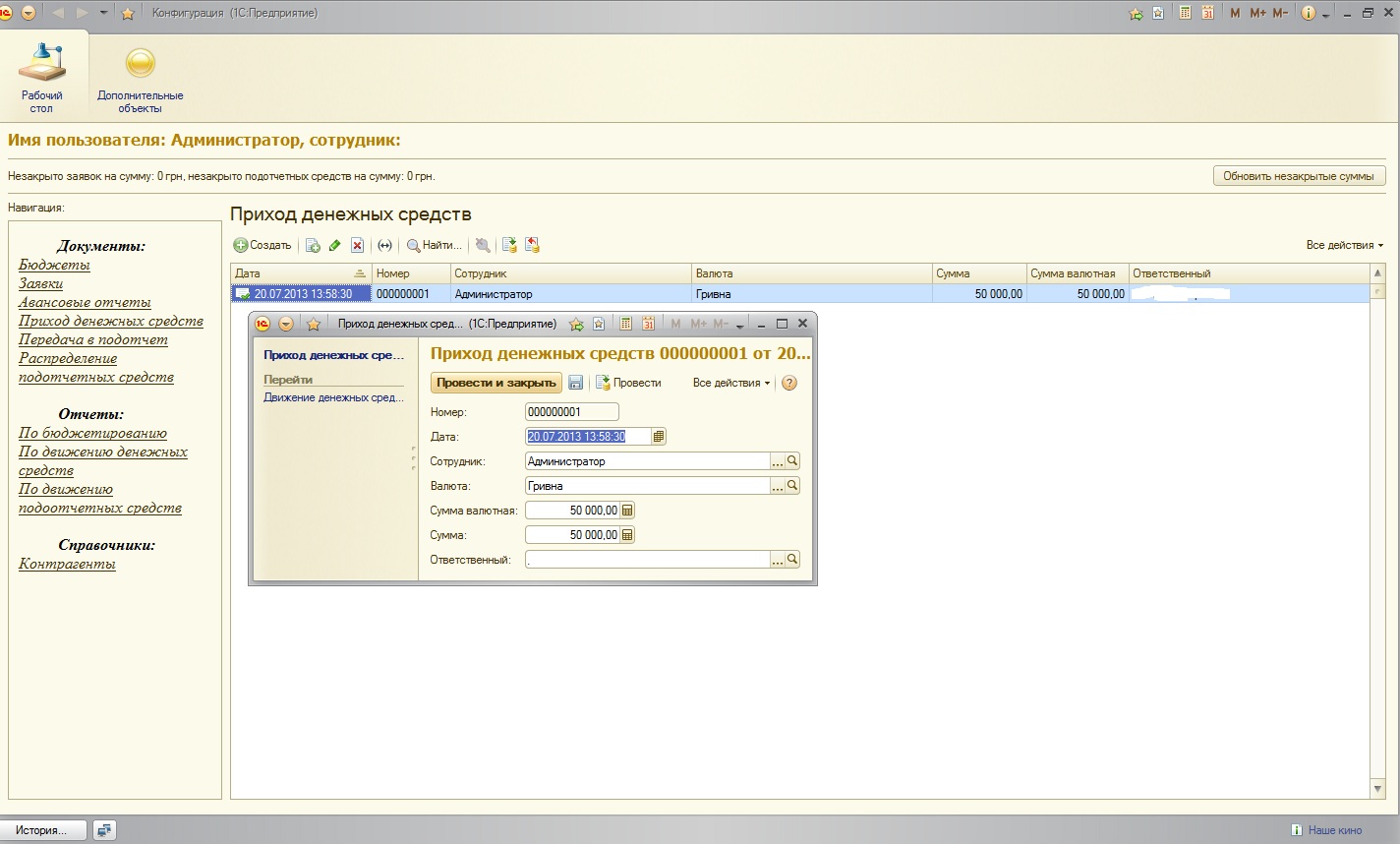
Task: Select row cell 000000001 in list
Action: click(x=411, y=294)
